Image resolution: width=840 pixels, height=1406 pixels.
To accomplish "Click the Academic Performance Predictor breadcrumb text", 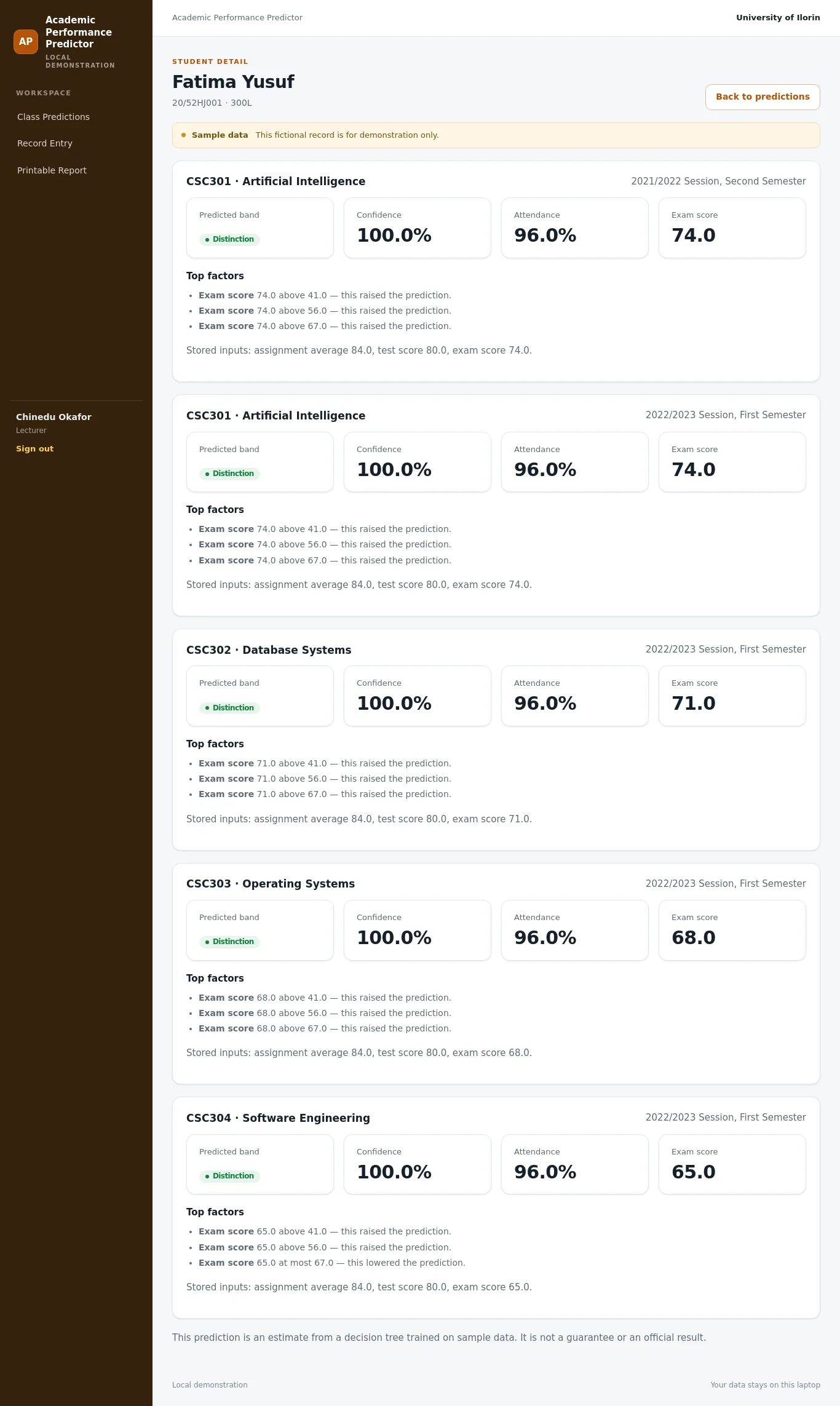I will (x=237, y=18).
